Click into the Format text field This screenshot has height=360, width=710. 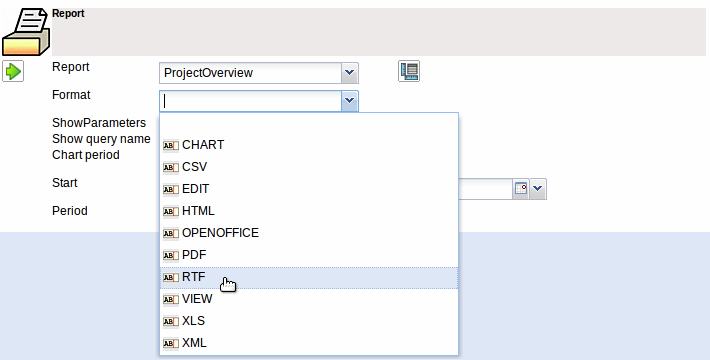(x=250, y=101)
